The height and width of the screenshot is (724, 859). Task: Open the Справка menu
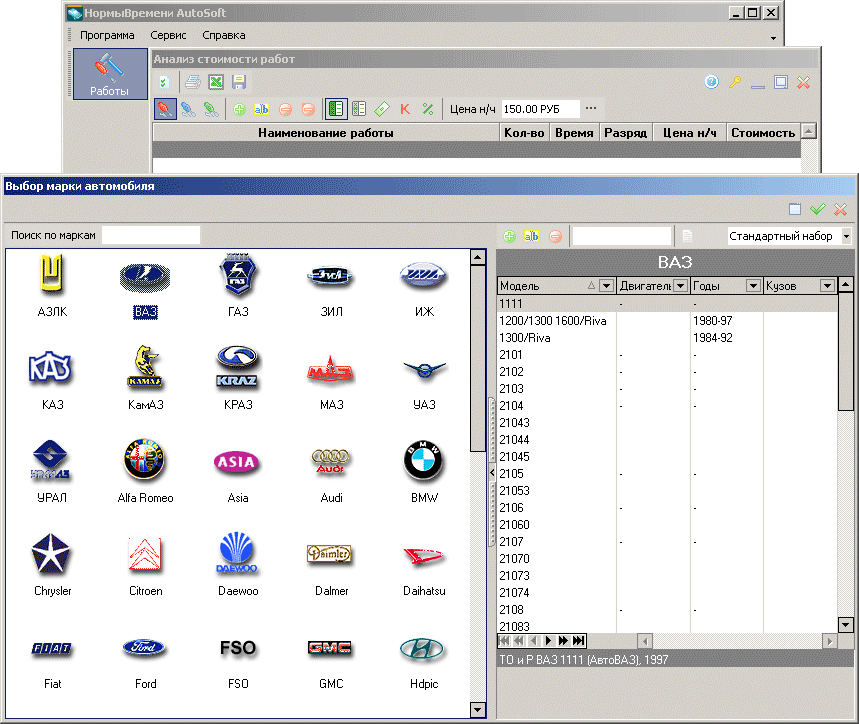coord(223,35)
